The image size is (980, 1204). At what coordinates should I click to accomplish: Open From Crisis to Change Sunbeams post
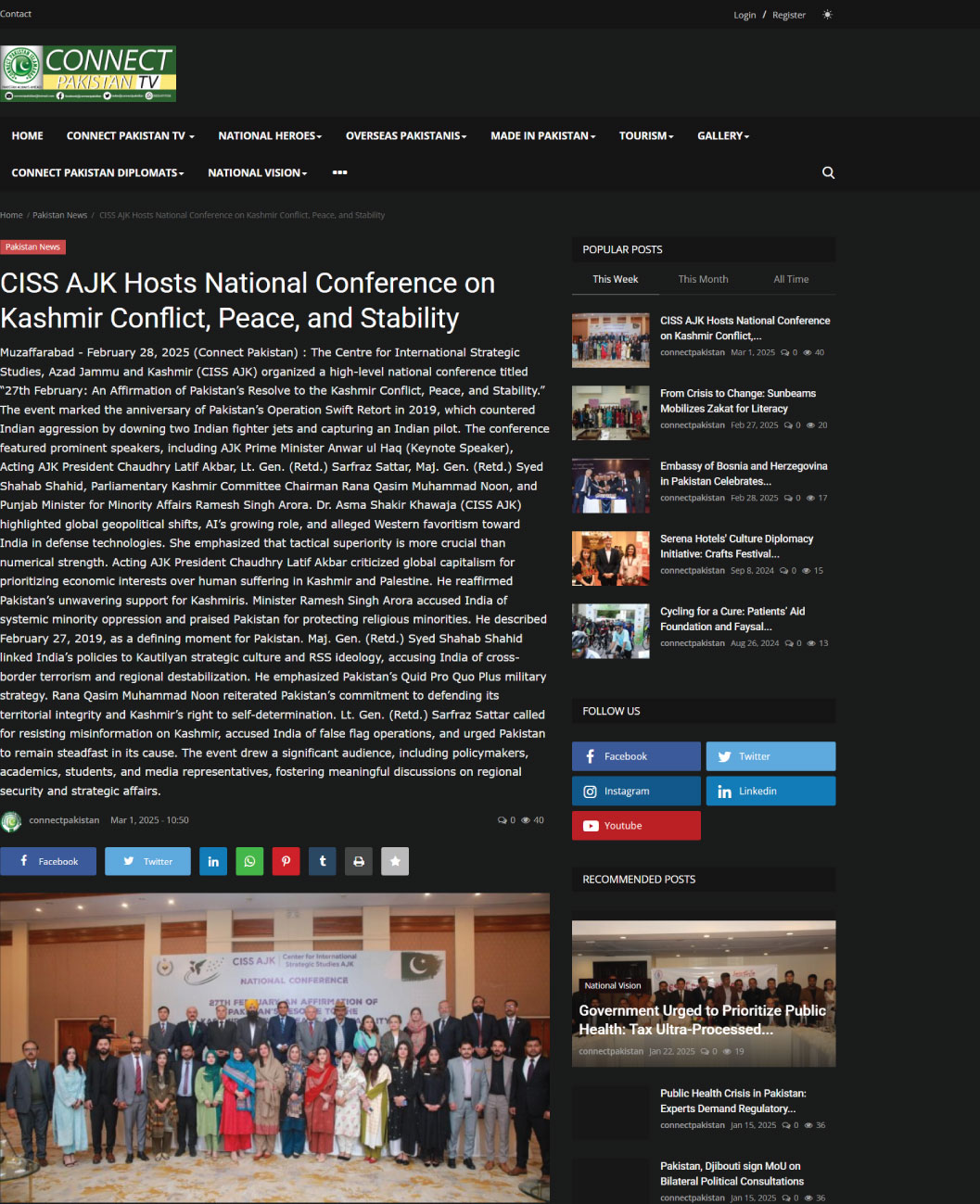738,400
